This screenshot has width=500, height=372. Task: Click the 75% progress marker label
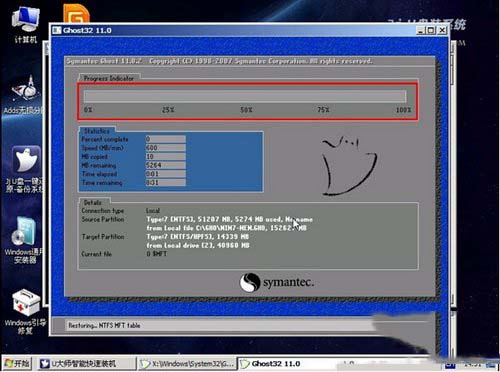click(323, 110)
